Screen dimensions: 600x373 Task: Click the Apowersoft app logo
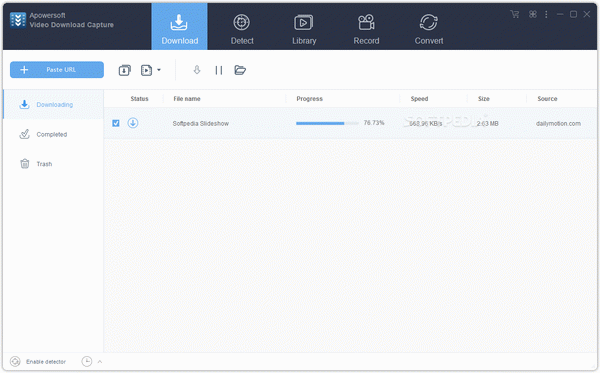[x=18, y=20]
